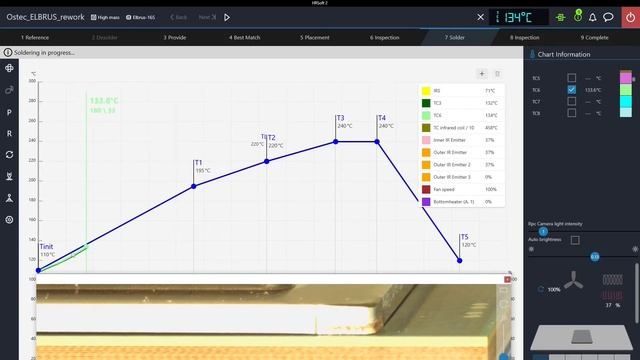
Task: Open the notifications bell
Action: point(592,17)
